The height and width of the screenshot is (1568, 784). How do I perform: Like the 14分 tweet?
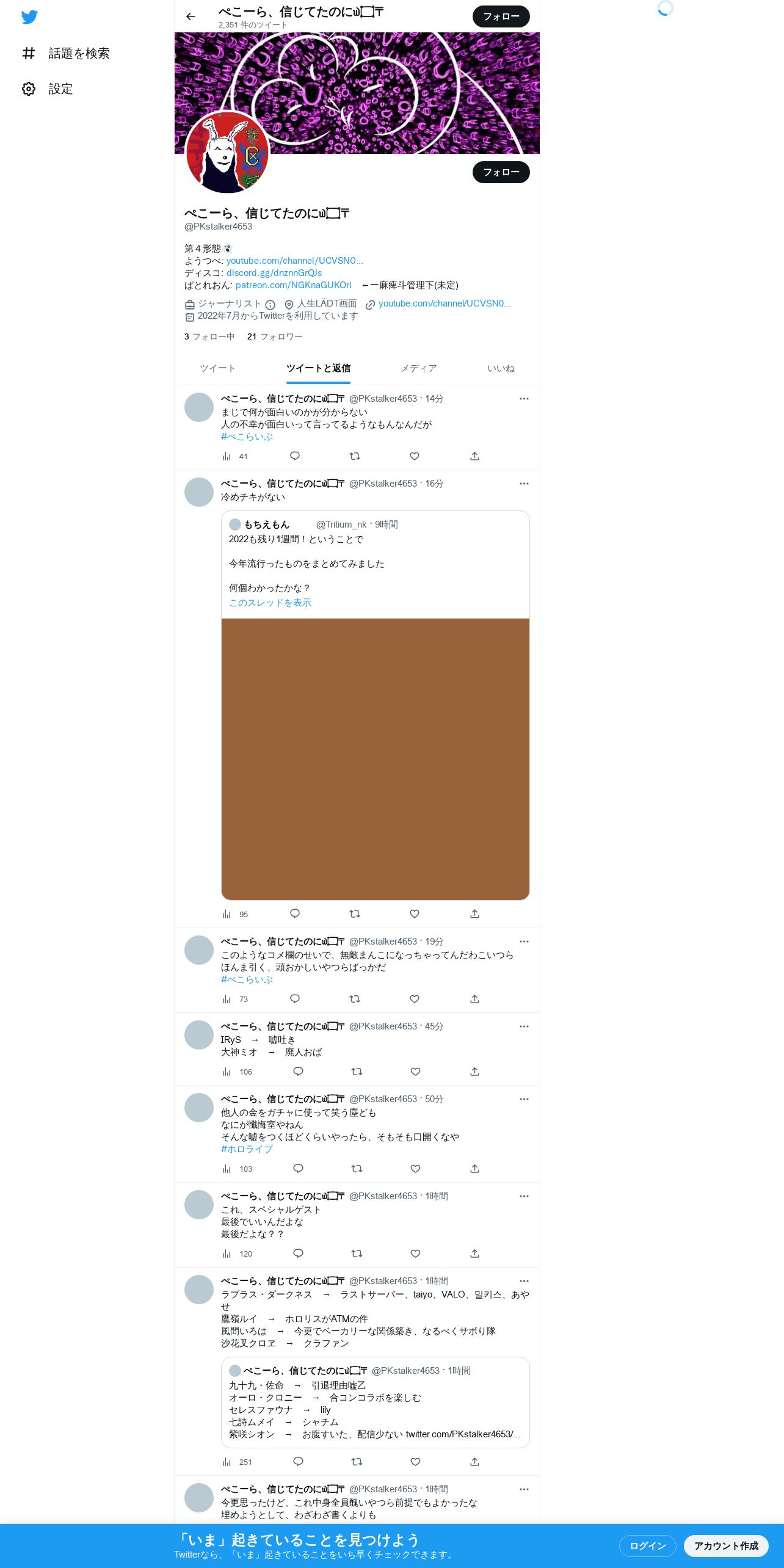pos(415,456)
